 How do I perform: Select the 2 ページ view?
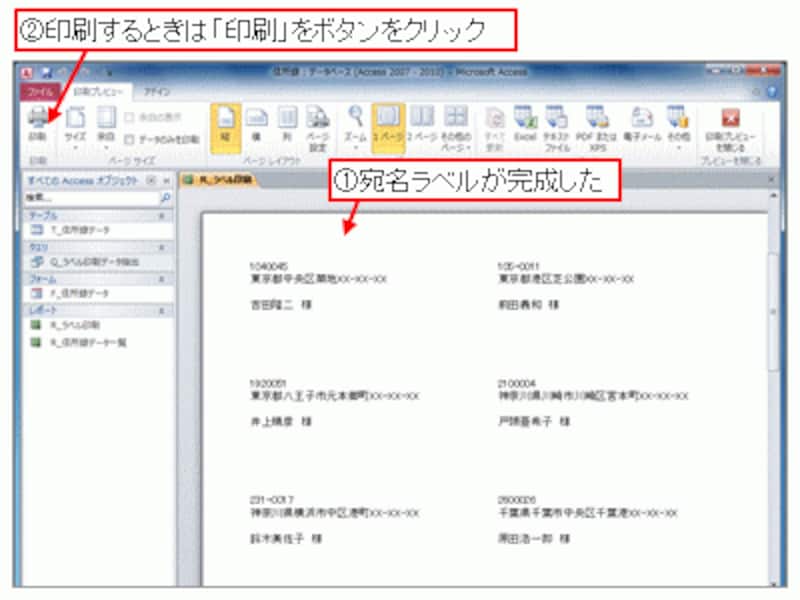[x=422, y=125]
